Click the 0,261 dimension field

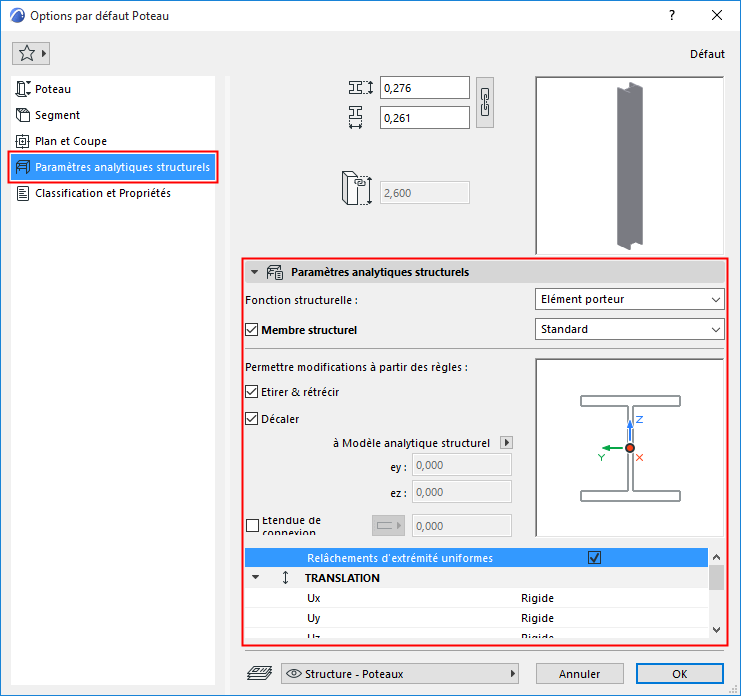point(425,118)
